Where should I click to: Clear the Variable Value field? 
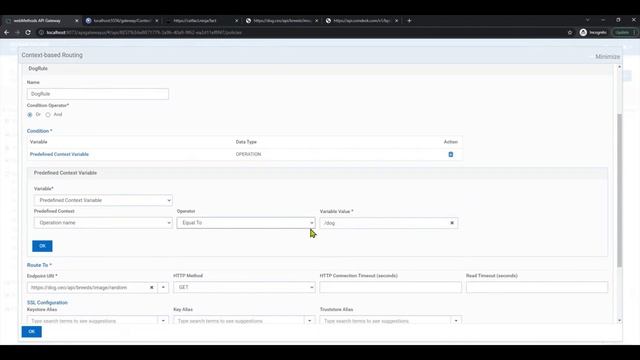click(x=452, y=223)
